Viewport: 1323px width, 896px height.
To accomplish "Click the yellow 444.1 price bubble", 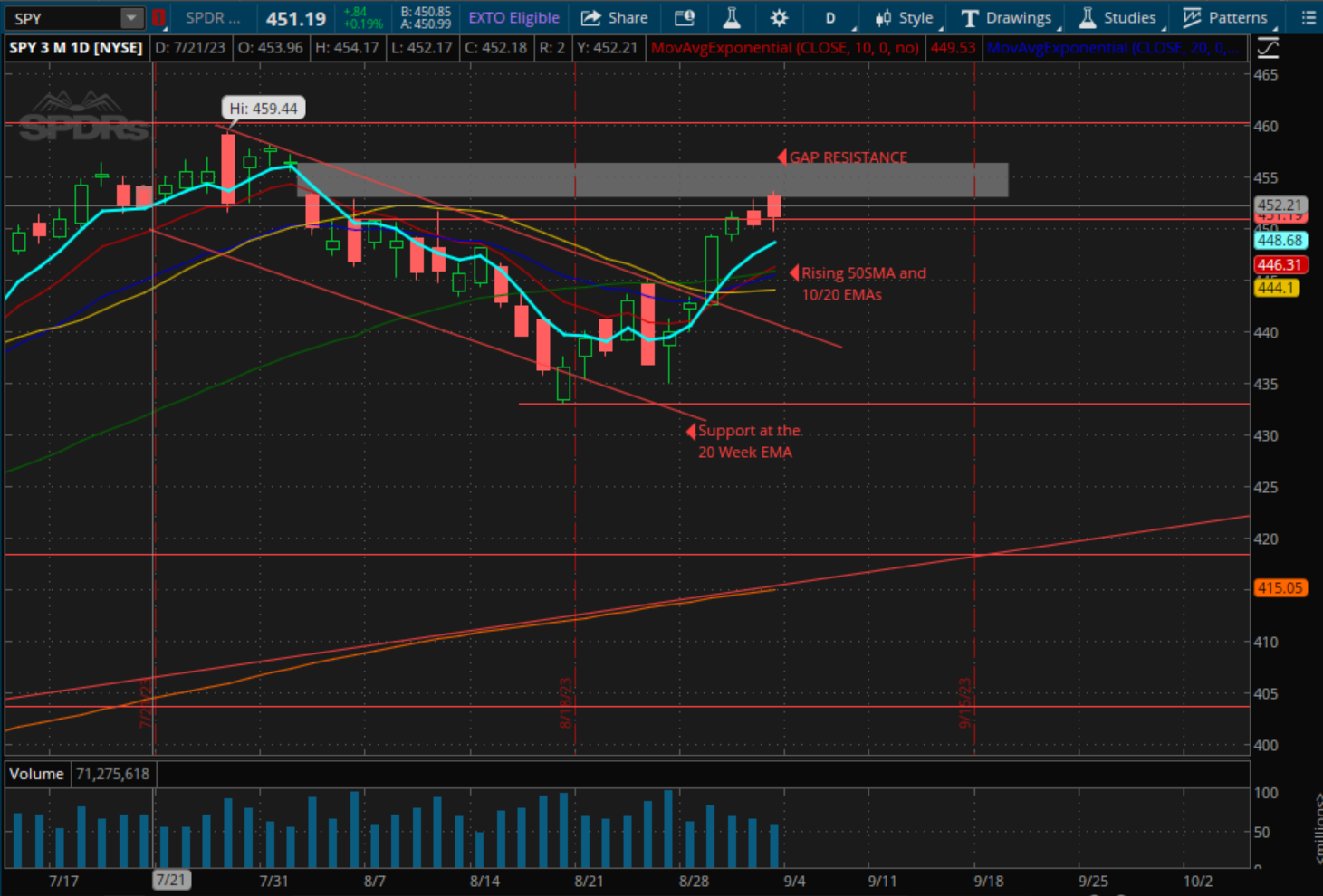I will click(1276, 288).
